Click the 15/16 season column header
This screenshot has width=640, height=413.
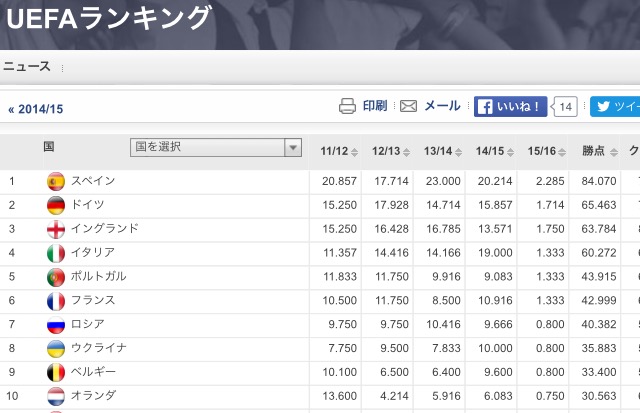(541, 151)
